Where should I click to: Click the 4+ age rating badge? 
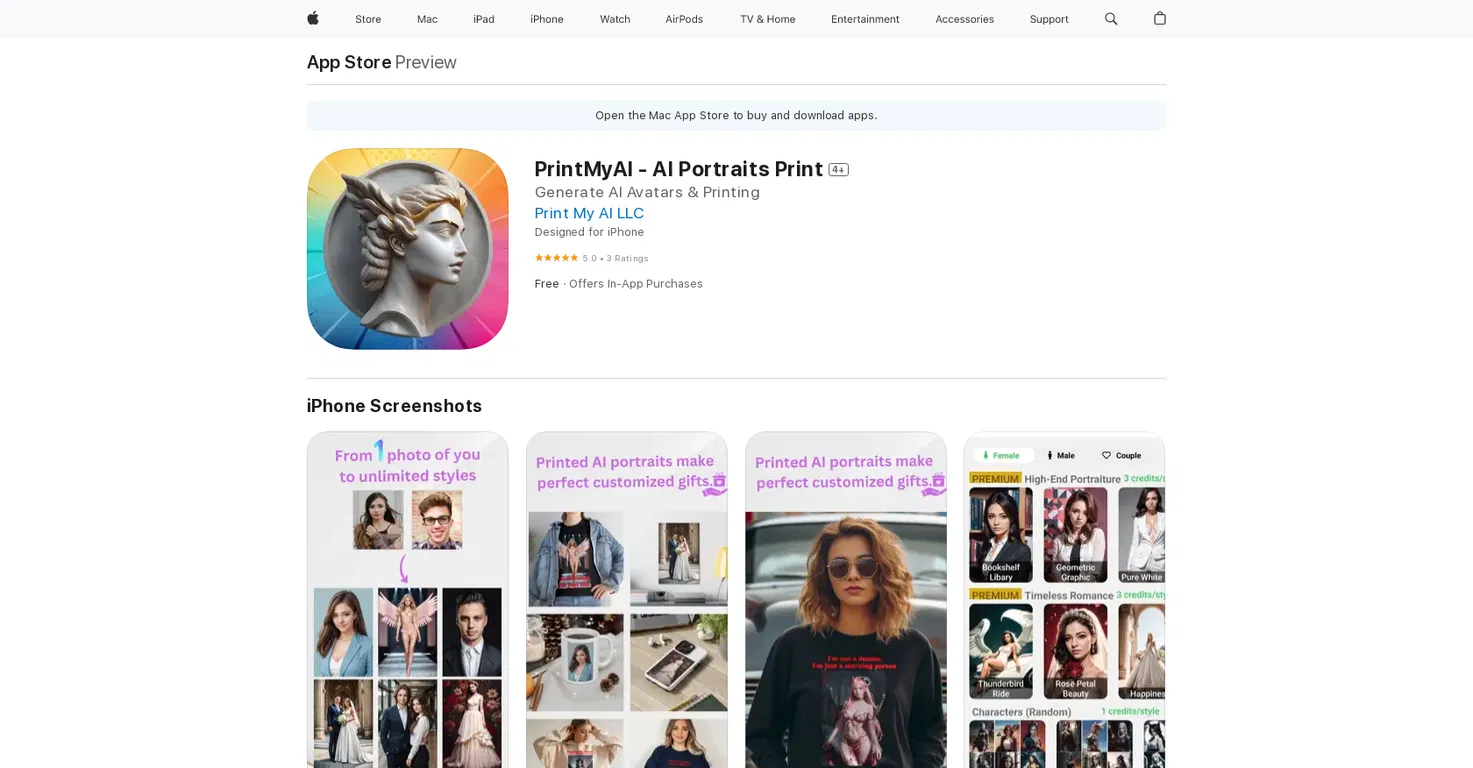pos(838,170)
